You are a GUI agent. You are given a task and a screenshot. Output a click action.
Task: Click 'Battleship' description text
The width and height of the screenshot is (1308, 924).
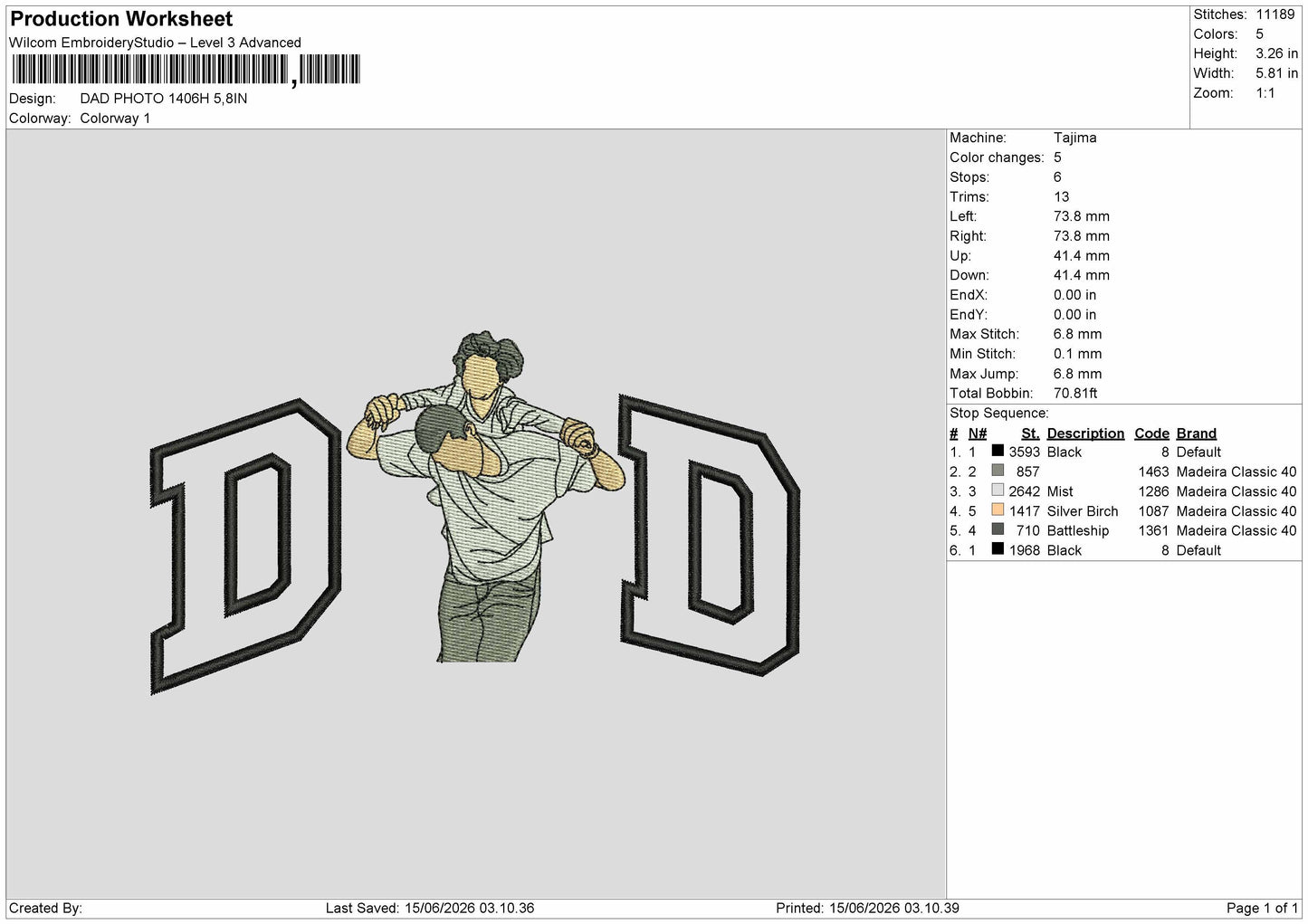1077,531
